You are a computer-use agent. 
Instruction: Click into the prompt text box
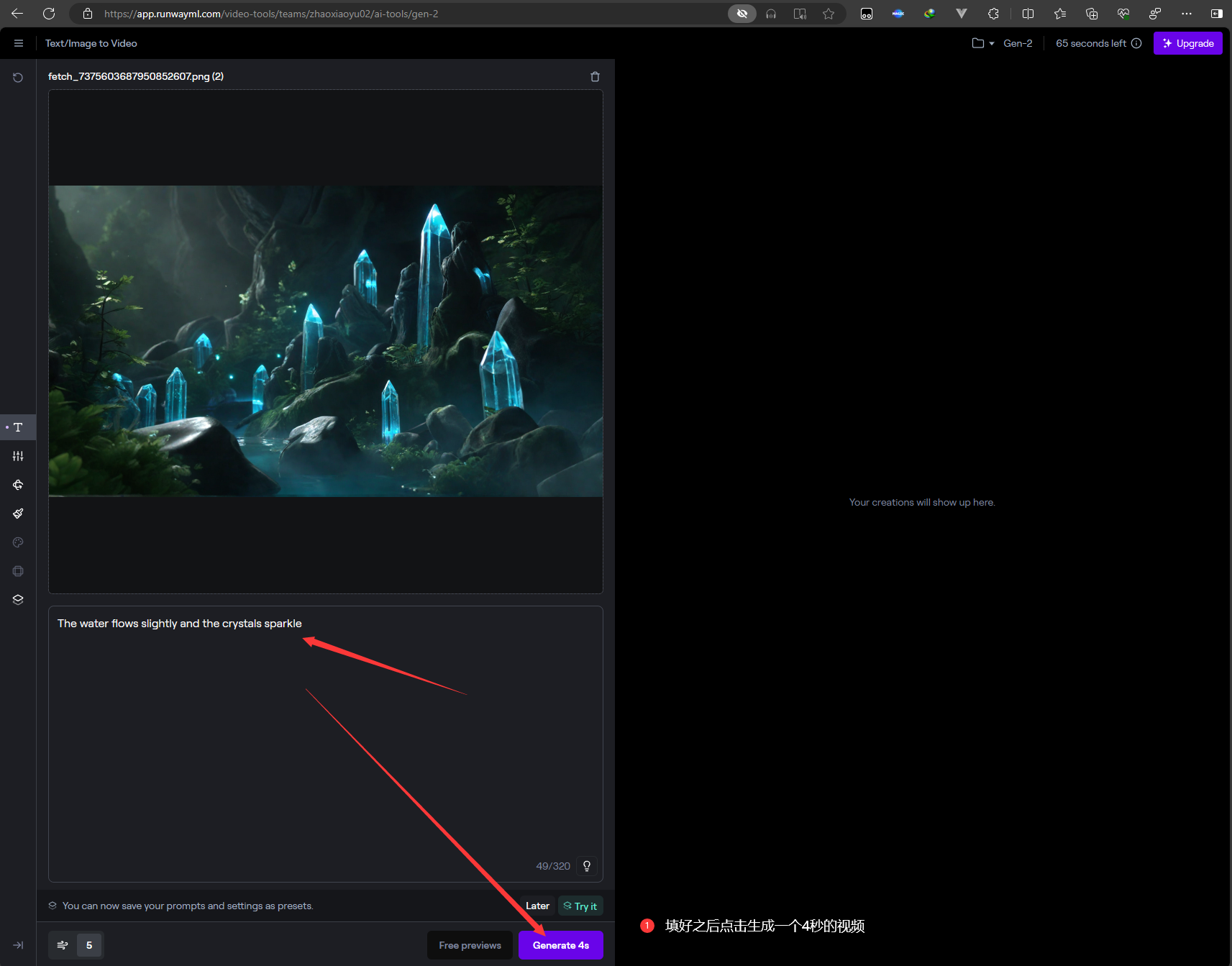click(326, 744)
